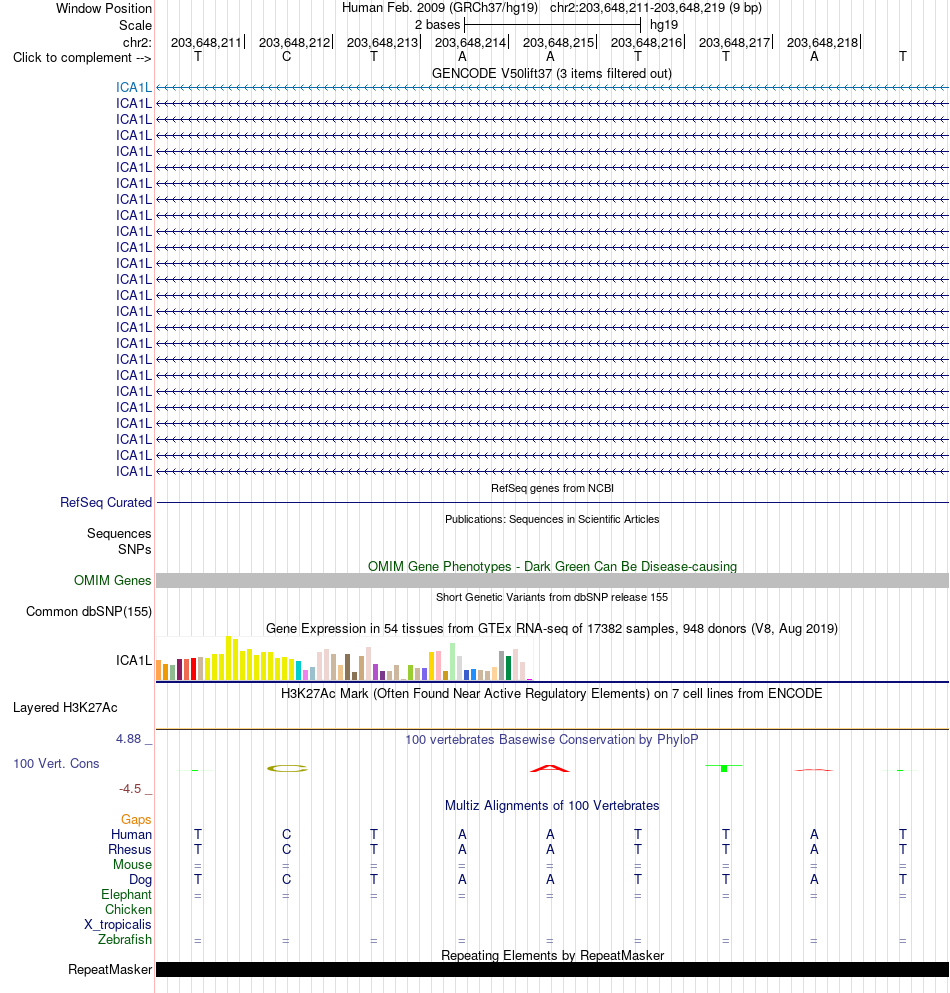Click the Rhesus alignment row label

coord(130,849)
